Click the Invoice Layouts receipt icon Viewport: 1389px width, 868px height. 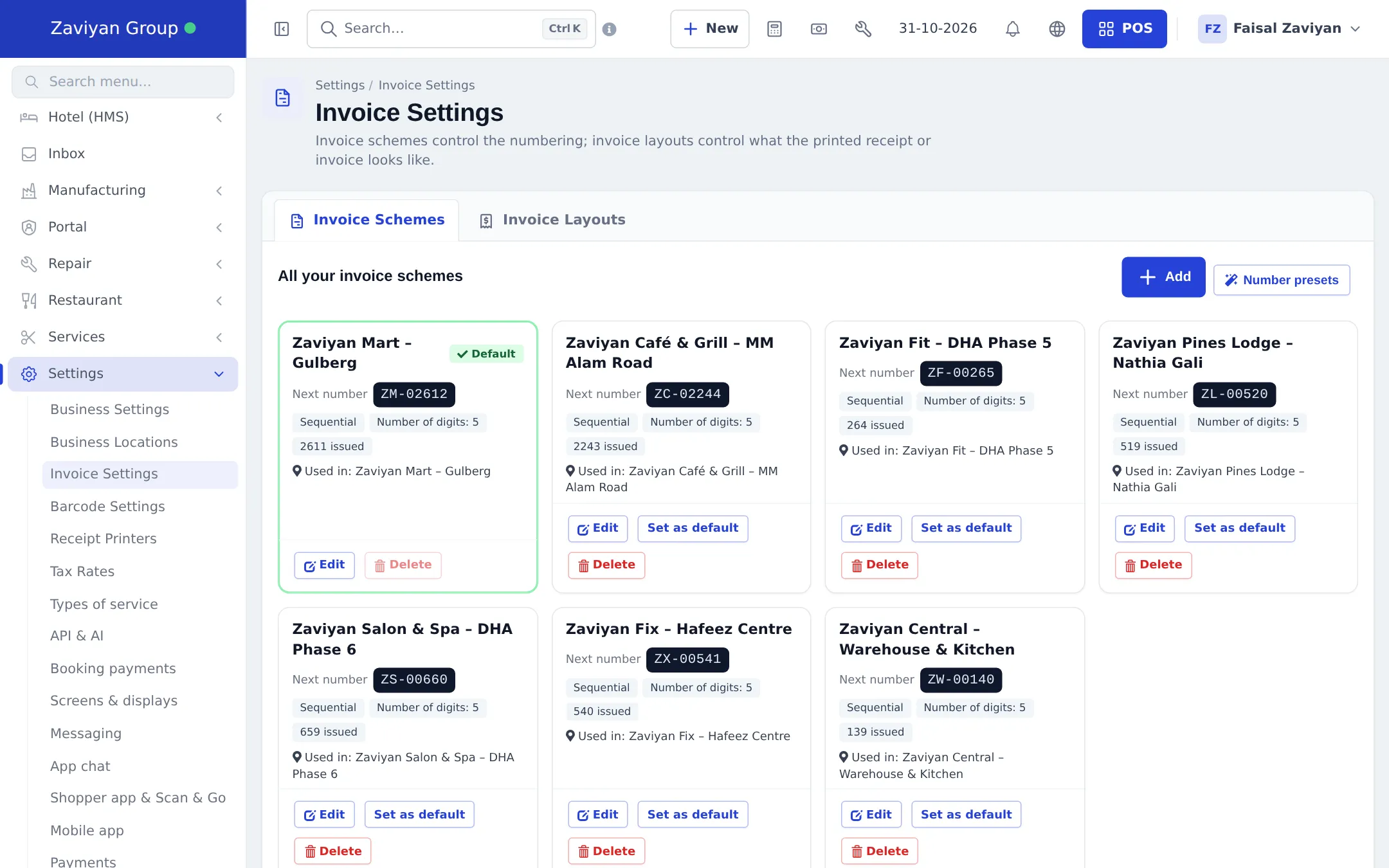486,221
